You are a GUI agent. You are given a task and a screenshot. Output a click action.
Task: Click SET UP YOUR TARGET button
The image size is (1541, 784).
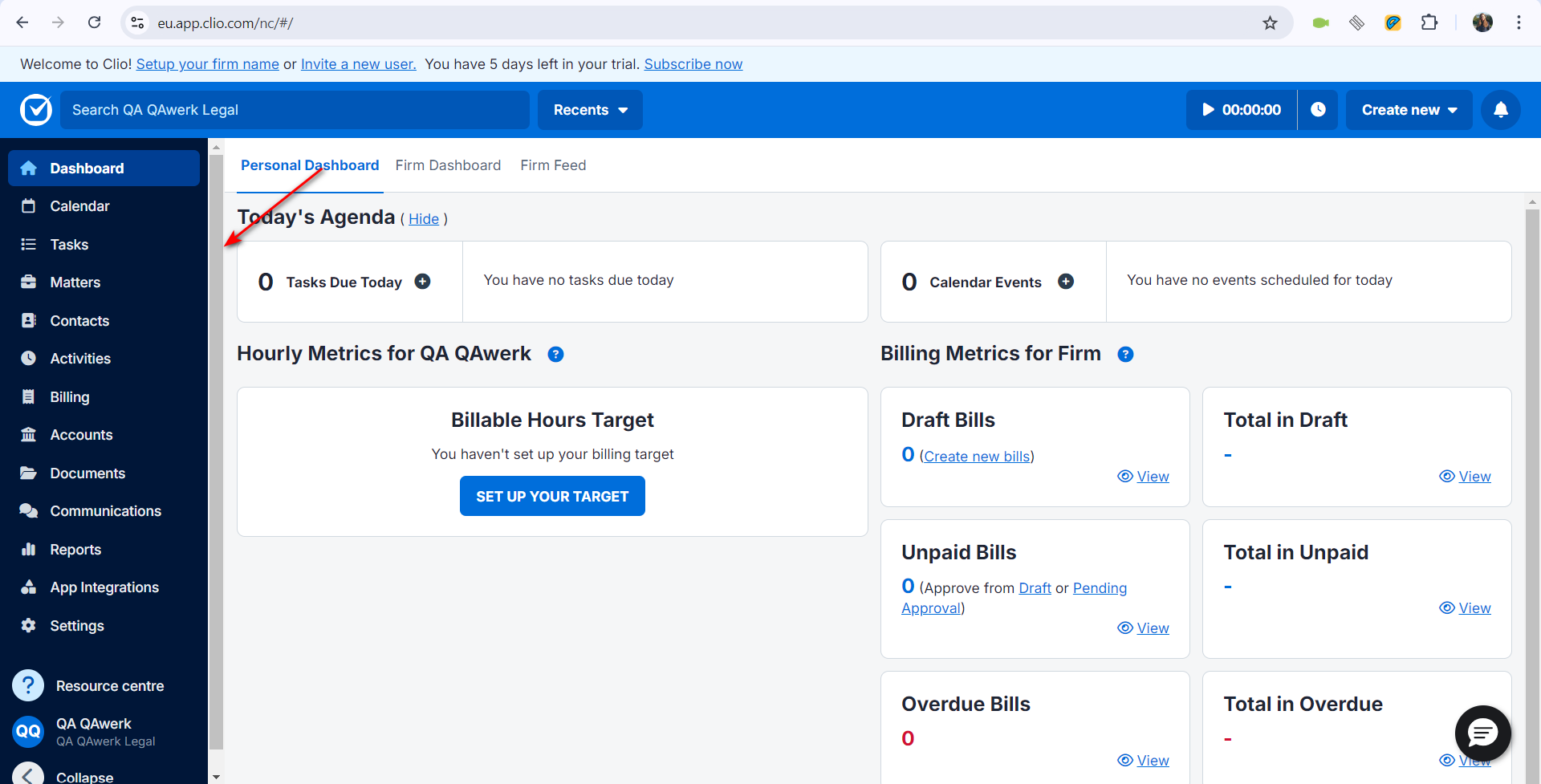point(552,496)
